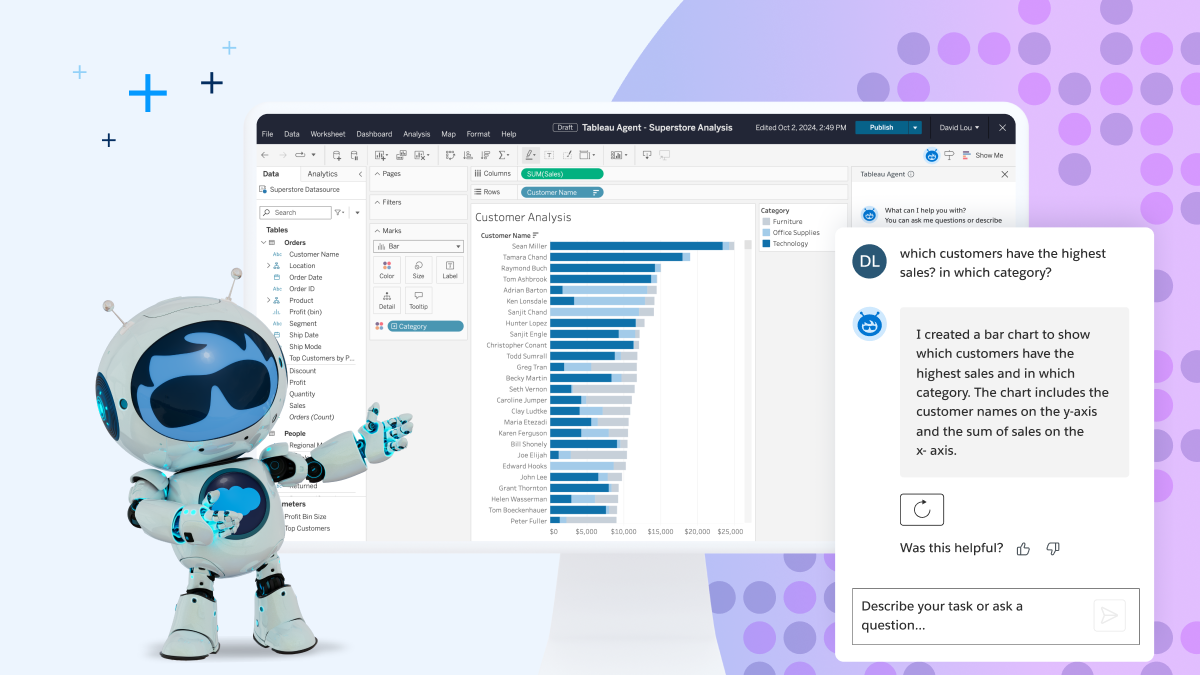Open the Bar mark type dropdown

(418, 246)
